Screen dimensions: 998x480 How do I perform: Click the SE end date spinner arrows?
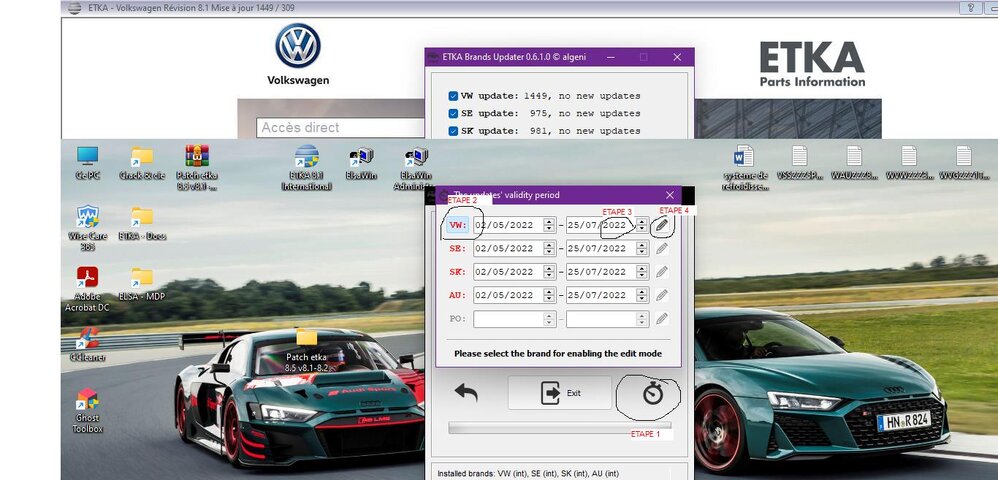642,248
